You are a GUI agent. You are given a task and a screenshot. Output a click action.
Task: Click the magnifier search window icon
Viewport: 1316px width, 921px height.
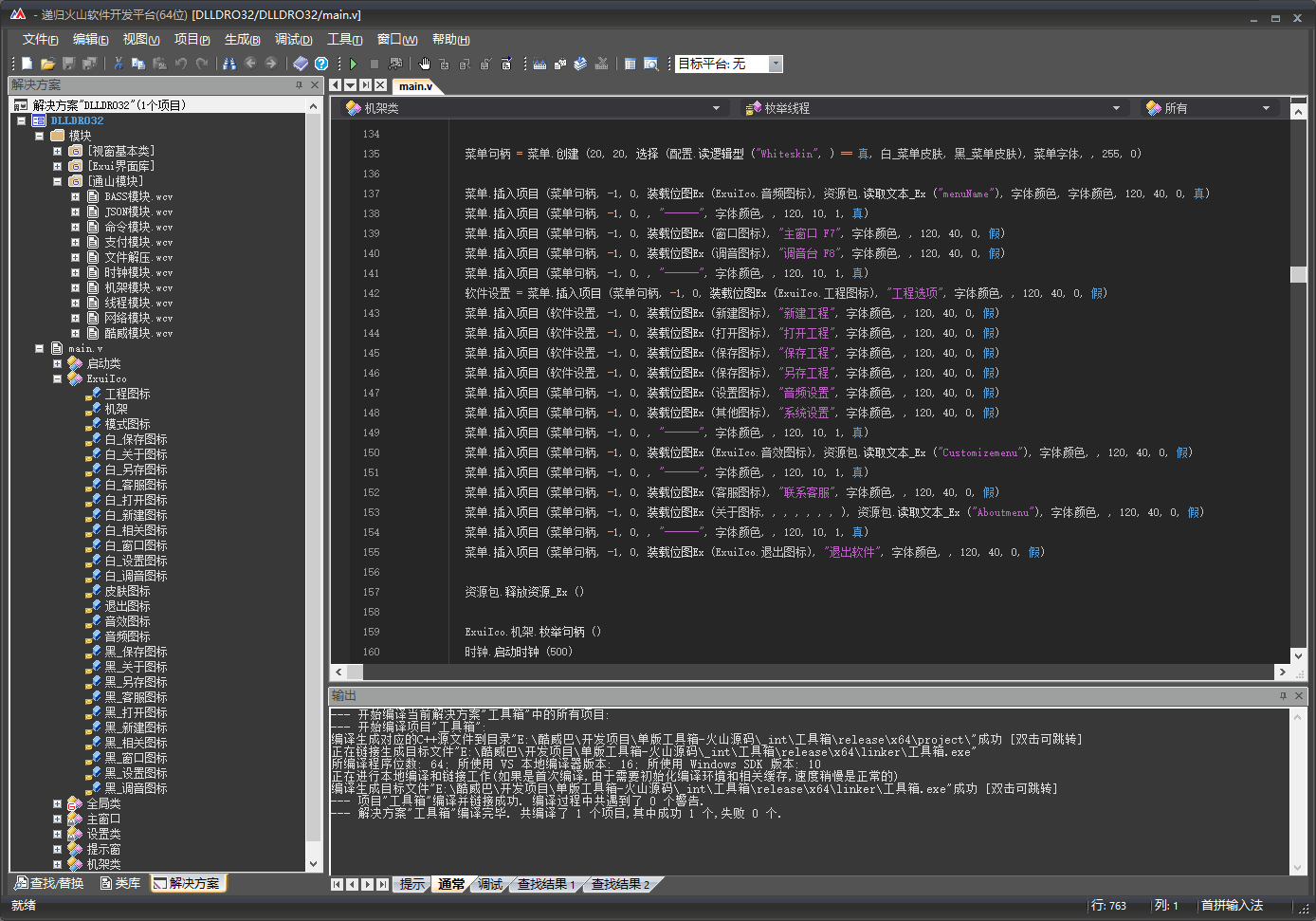(x=651, y=64)
